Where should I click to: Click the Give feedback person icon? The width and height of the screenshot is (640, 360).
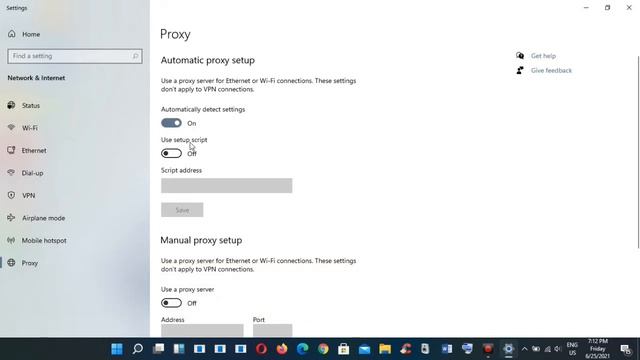click(x=520, y=70)
